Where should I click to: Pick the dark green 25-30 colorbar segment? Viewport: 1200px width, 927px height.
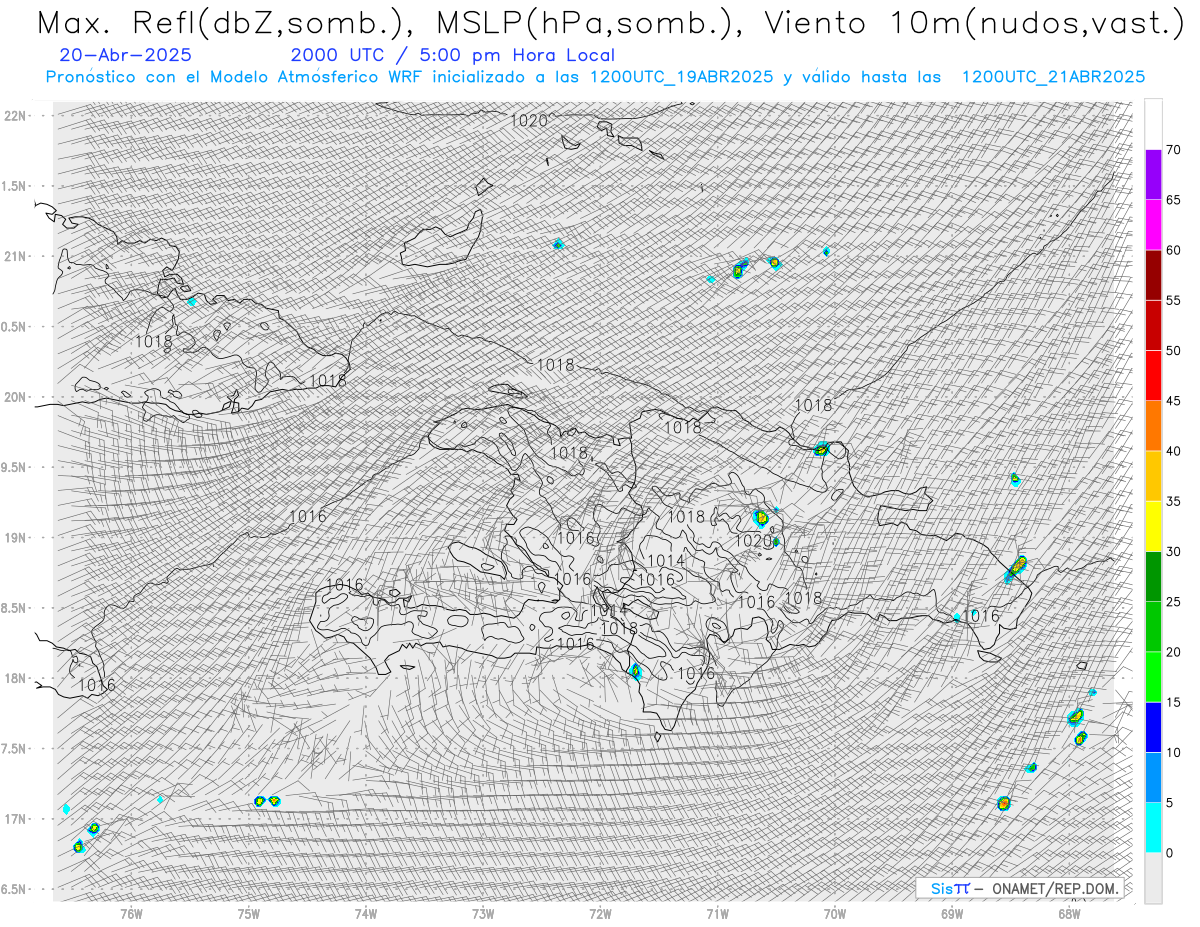pyautogui.click(x=1153, y=576)
